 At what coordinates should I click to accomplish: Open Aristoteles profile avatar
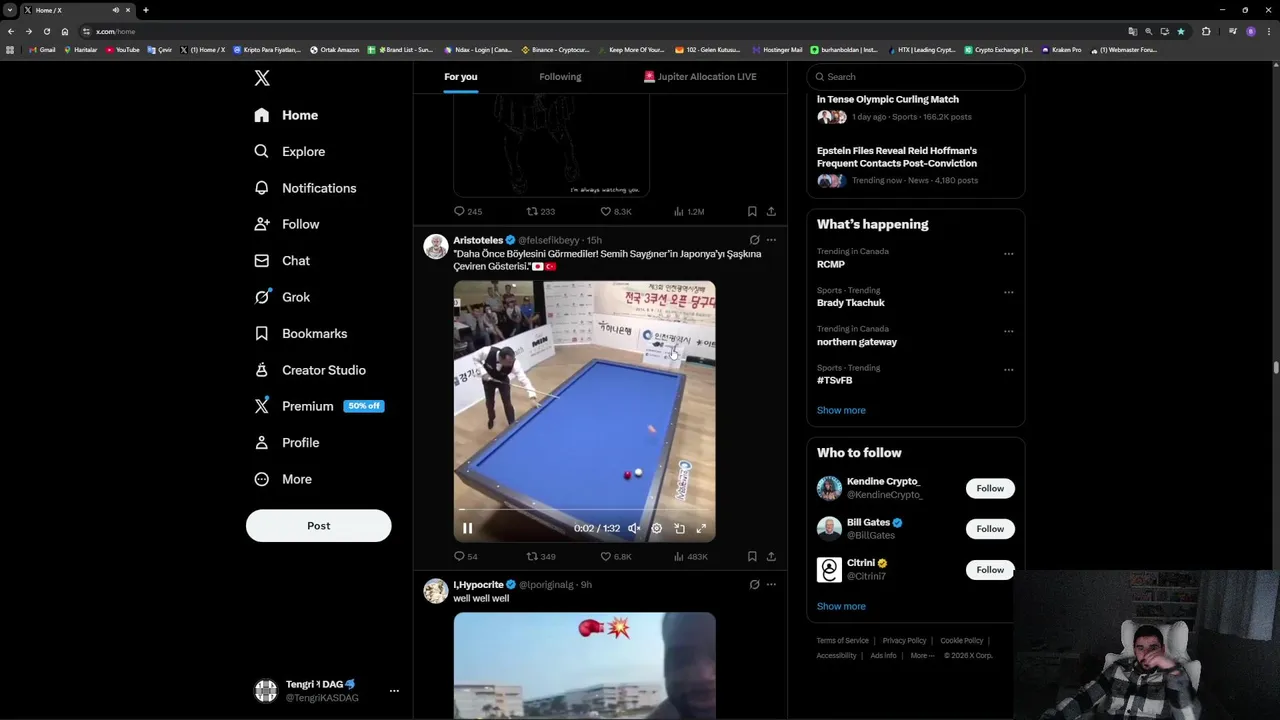pos(436,246)
